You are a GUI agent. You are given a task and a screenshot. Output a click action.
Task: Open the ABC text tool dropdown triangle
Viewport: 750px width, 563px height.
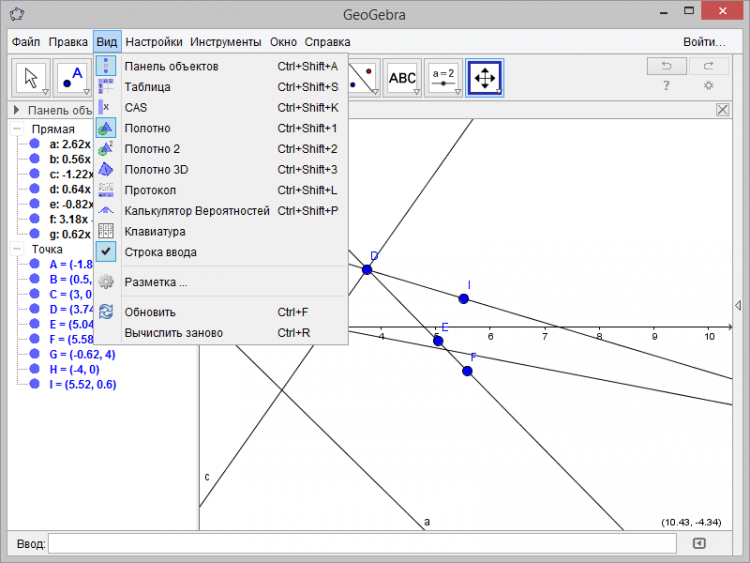click(x=417, y=92)
